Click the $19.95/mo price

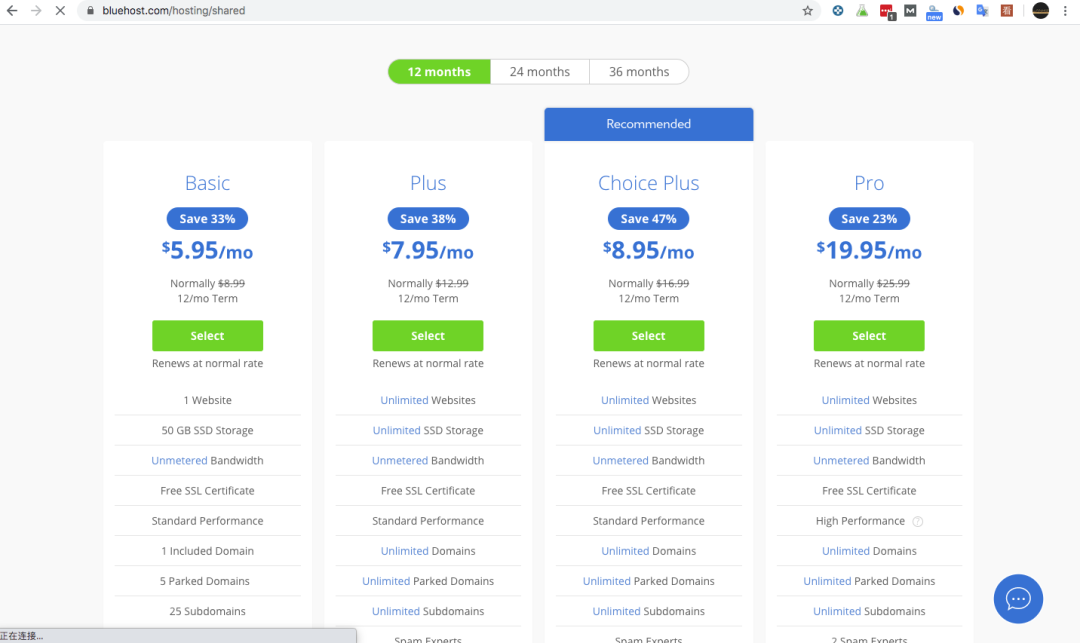pos(869,251)
